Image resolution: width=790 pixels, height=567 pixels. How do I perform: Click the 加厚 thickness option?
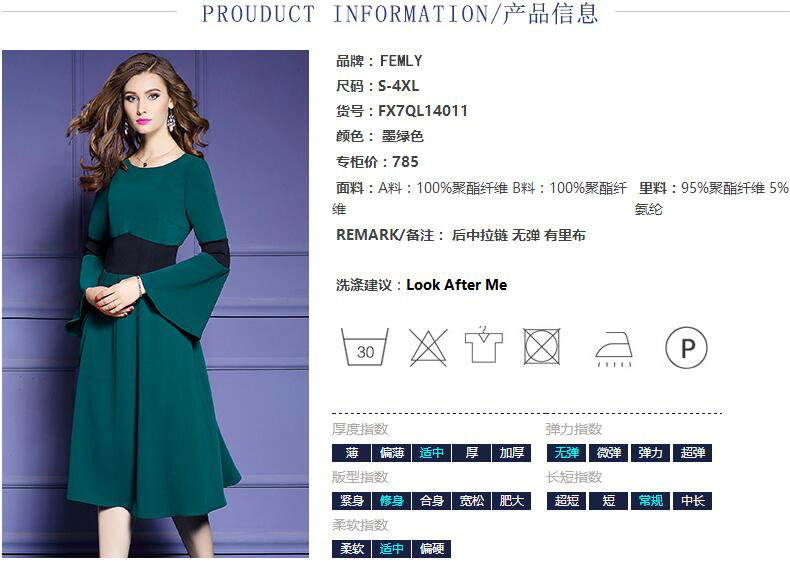(511, 453)
